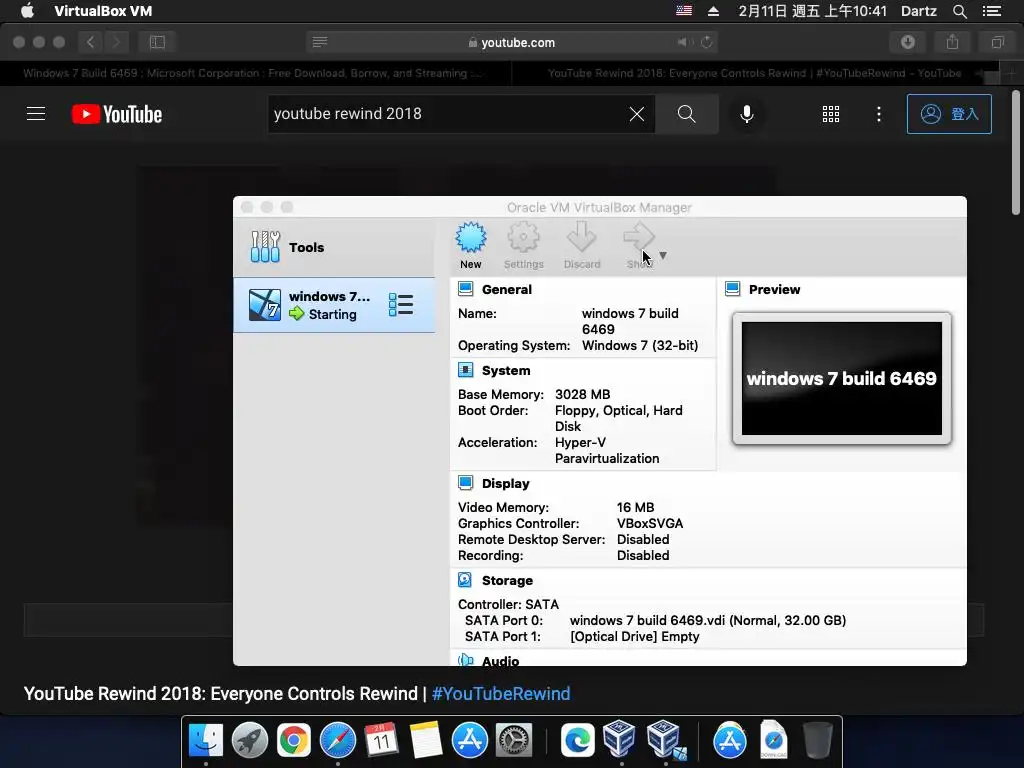Toggle Safari sidebar button

157,42
